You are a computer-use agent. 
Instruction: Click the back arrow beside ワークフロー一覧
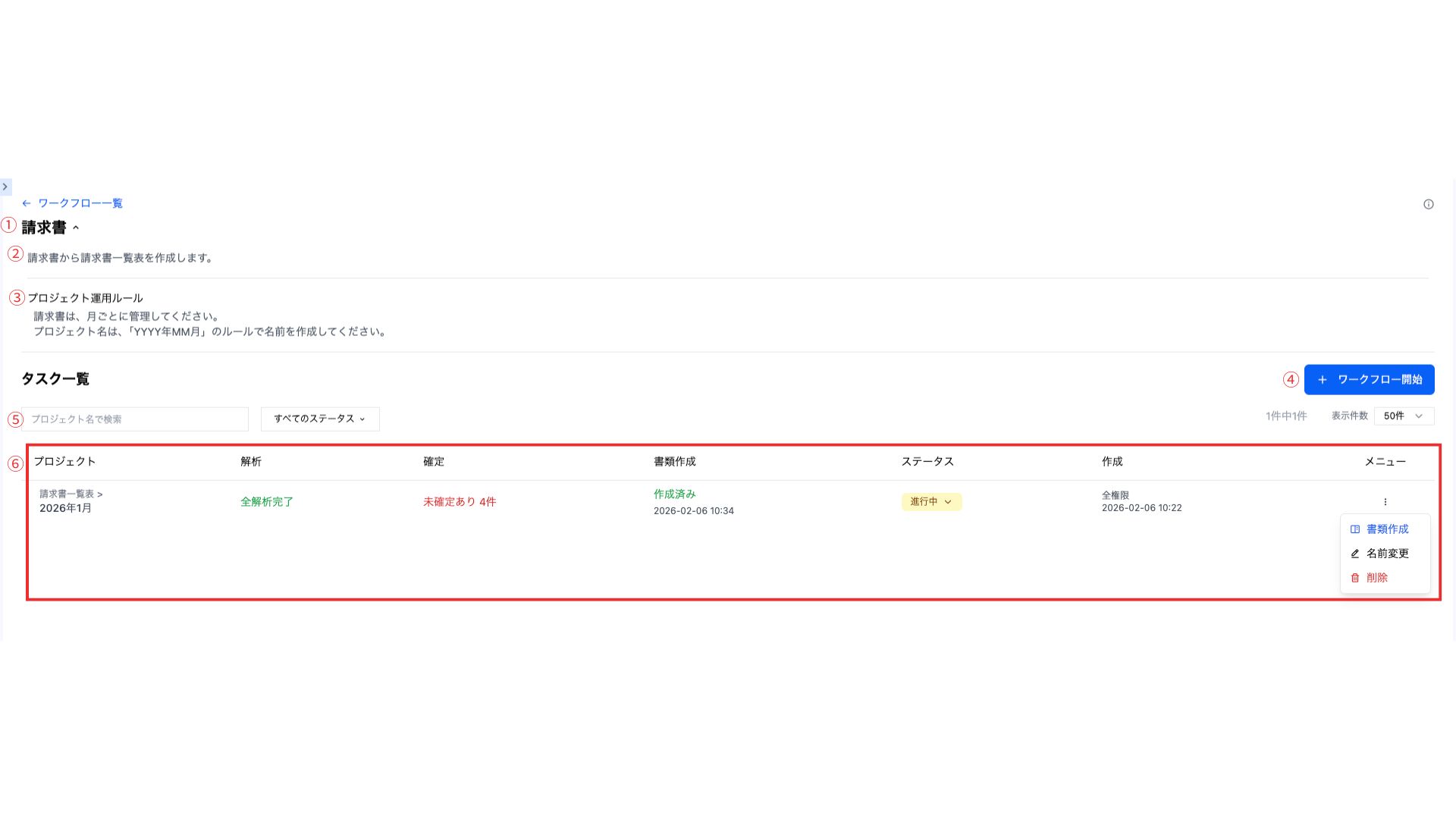(x=27, y=203)
